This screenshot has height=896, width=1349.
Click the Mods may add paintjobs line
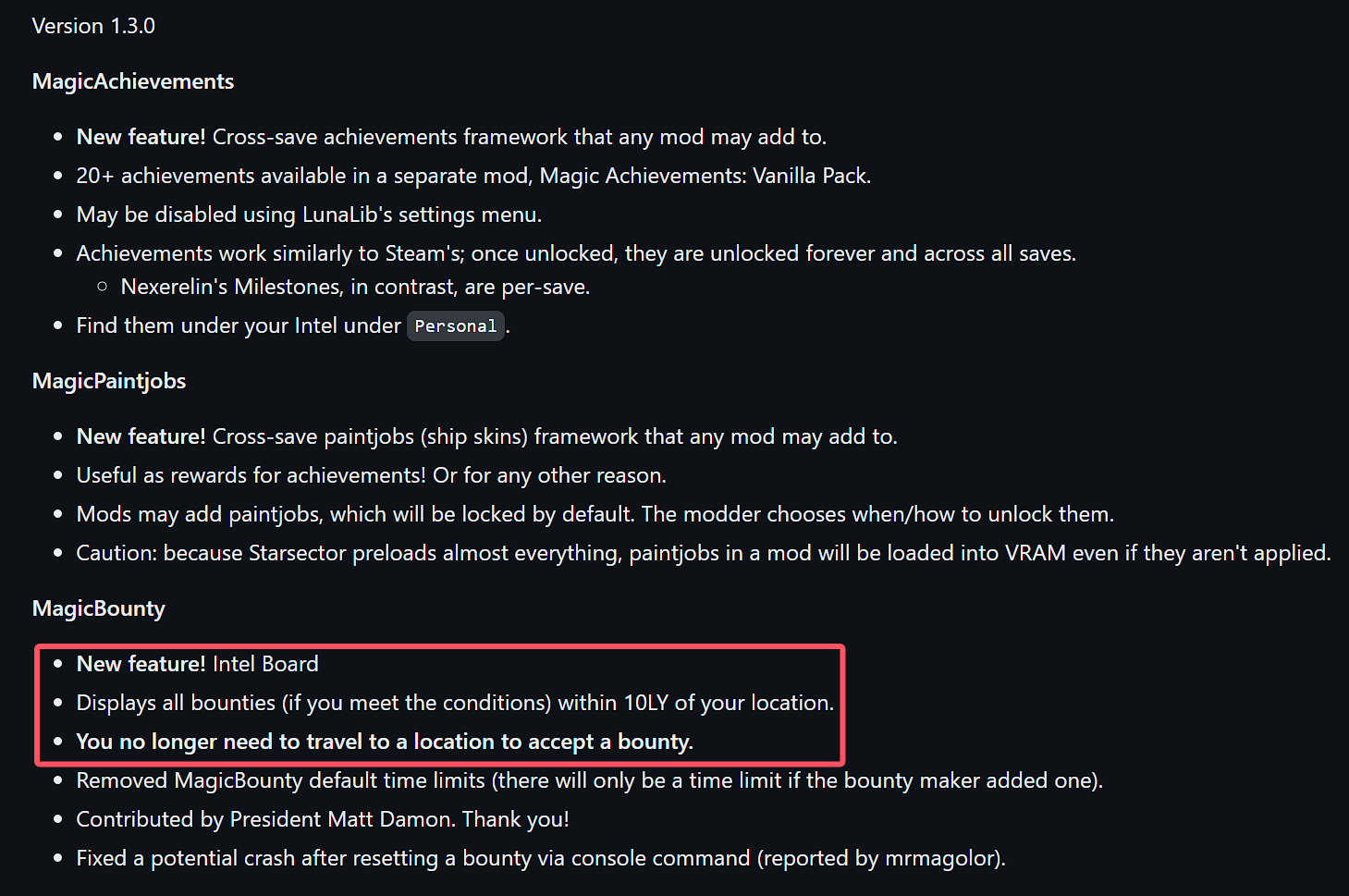tap(595, 514)
